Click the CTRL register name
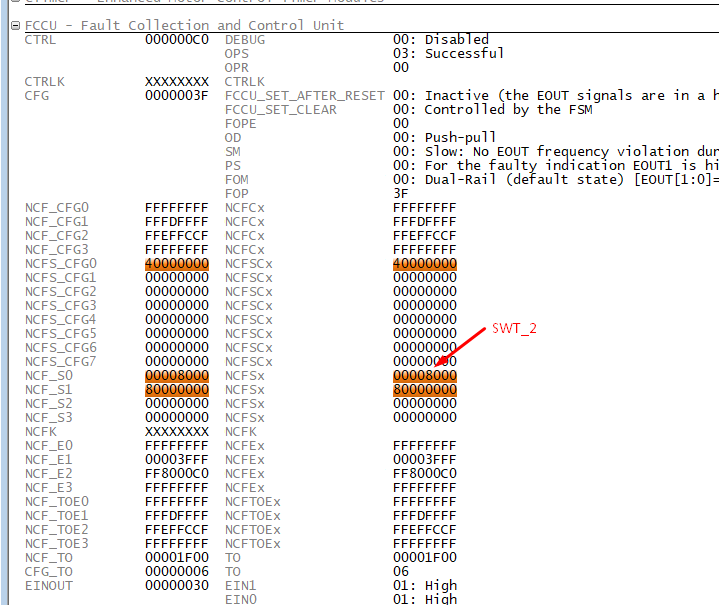 click(x=40, y=40)
